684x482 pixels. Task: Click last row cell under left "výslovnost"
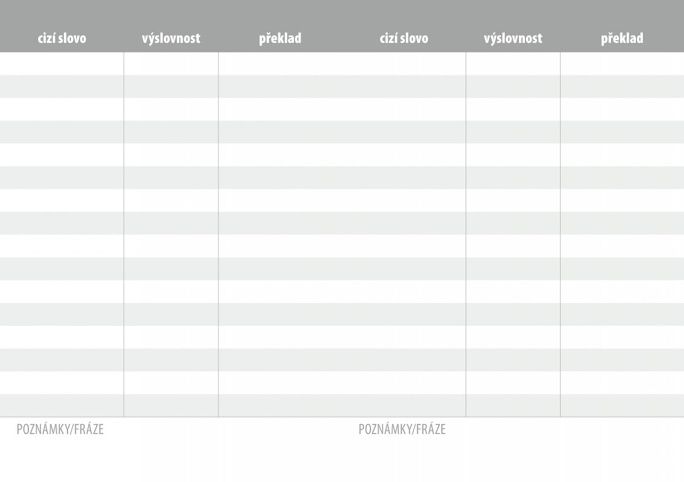click(x=171, y=405)
